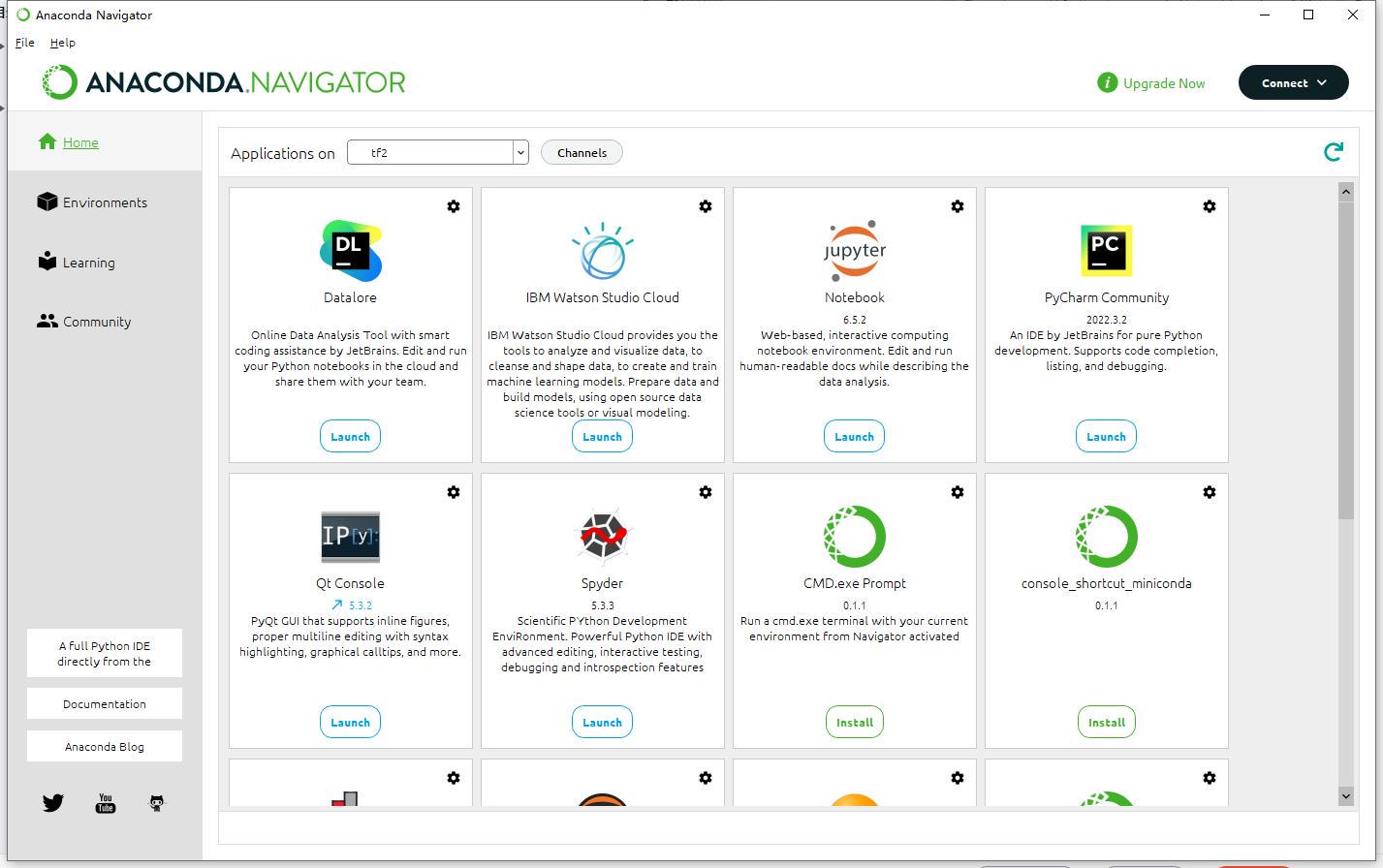Open settings gear on CMD.exe Prompt card
1383x868 pixels.
pos(958,492)
